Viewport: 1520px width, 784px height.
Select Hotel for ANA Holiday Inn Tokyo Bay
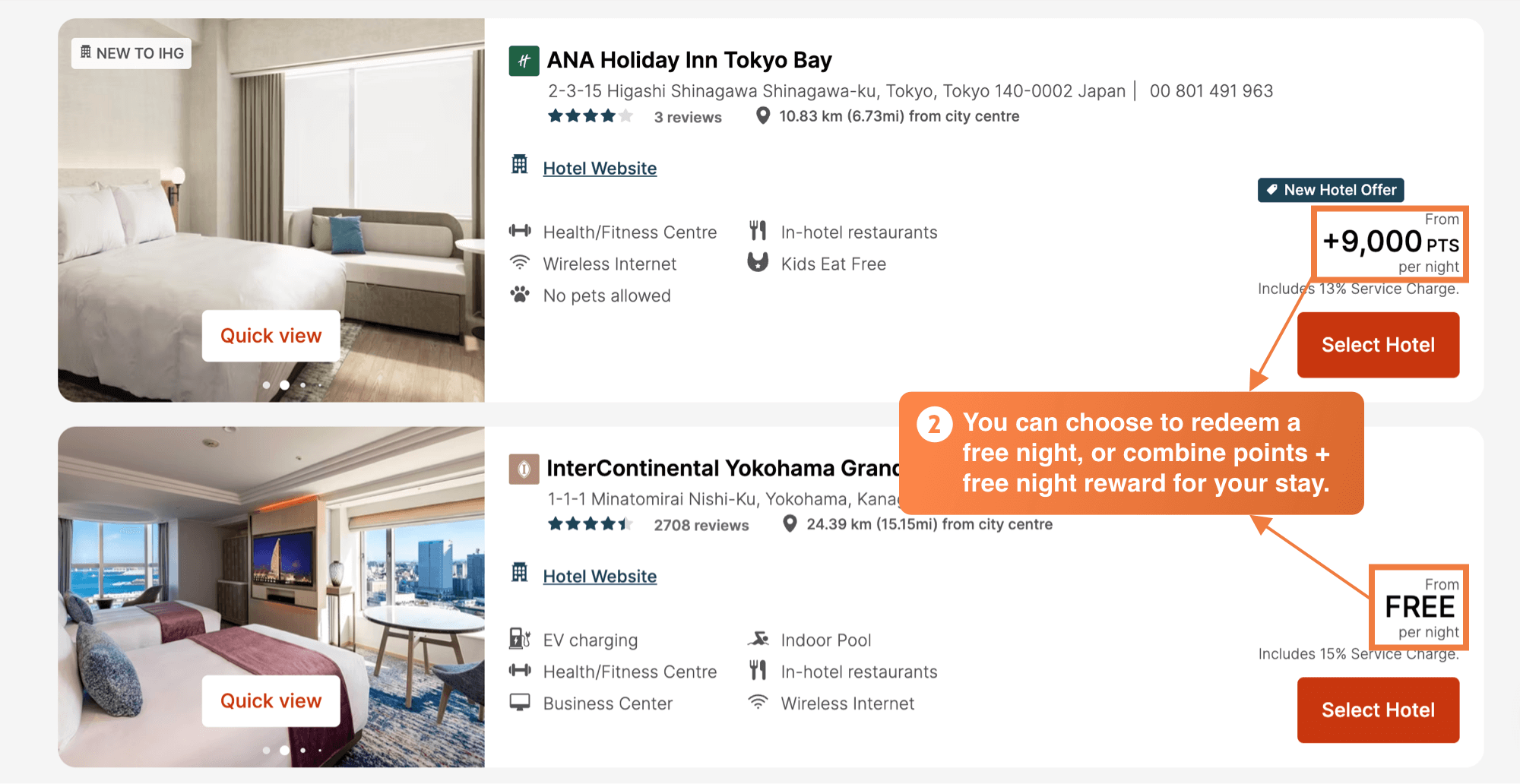pyautogui.click(x=1378, y=345)
